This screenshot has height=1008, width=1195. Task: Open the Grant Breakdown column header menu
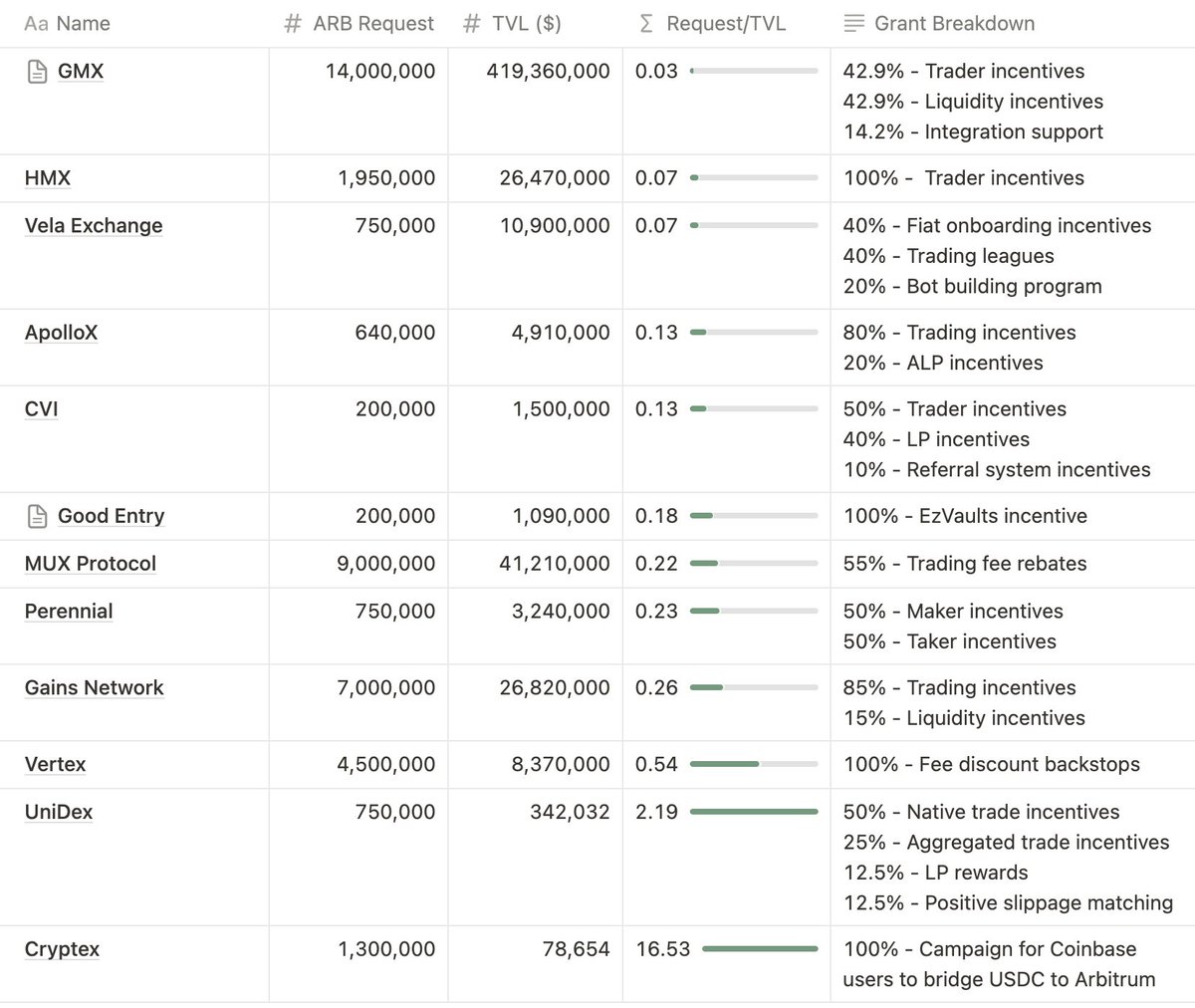[939, 24]
